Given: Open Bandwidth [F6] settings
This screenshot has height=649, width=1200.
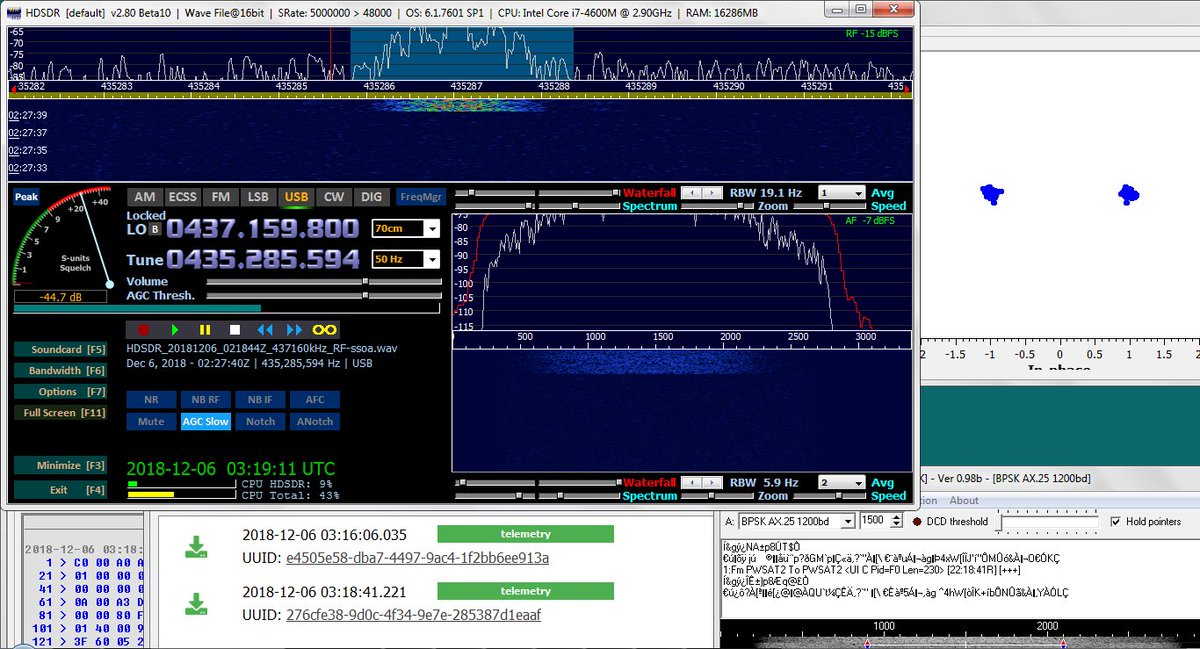Looking at the screenshot, I should (63, 371).
